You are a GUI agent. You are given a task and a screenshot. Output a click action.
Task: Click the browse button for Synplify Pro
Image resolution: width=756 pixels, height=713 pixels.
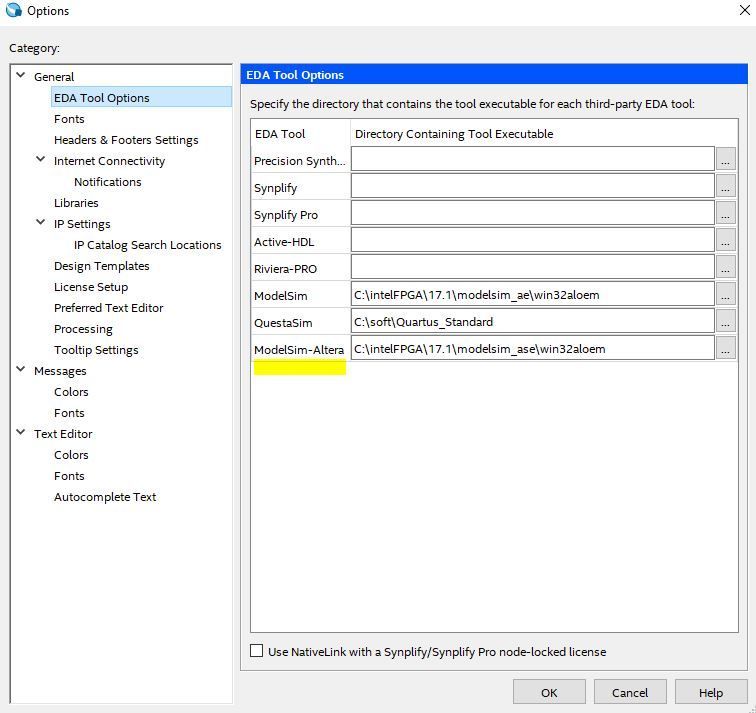[x=726, y=213]
